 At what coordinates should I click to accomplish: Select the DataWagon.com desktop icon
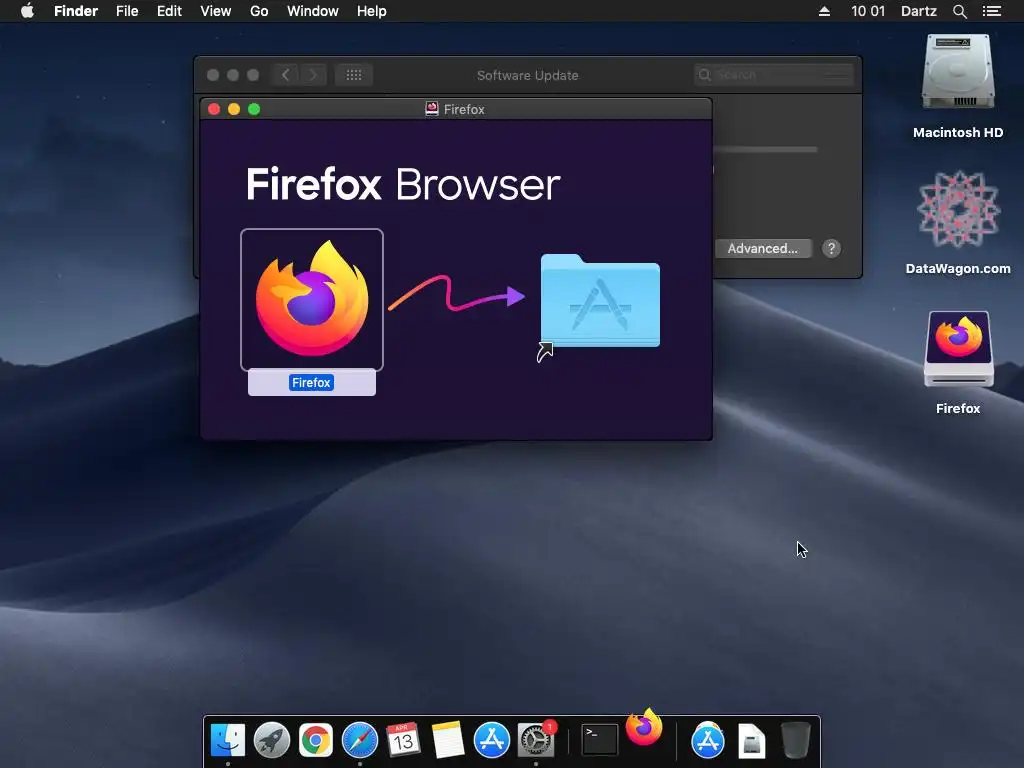click(x=958, y=209)
